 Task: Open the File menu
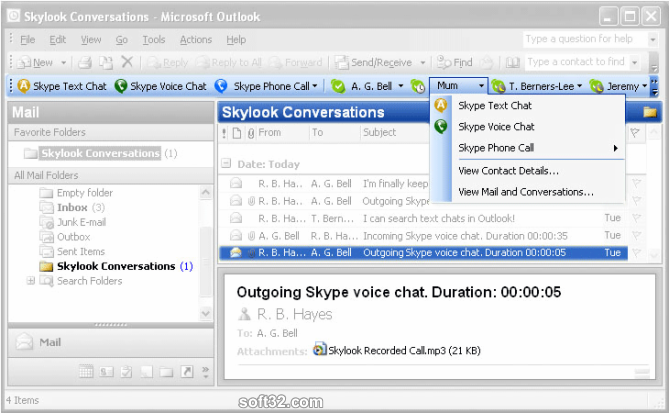coord(27,40)
